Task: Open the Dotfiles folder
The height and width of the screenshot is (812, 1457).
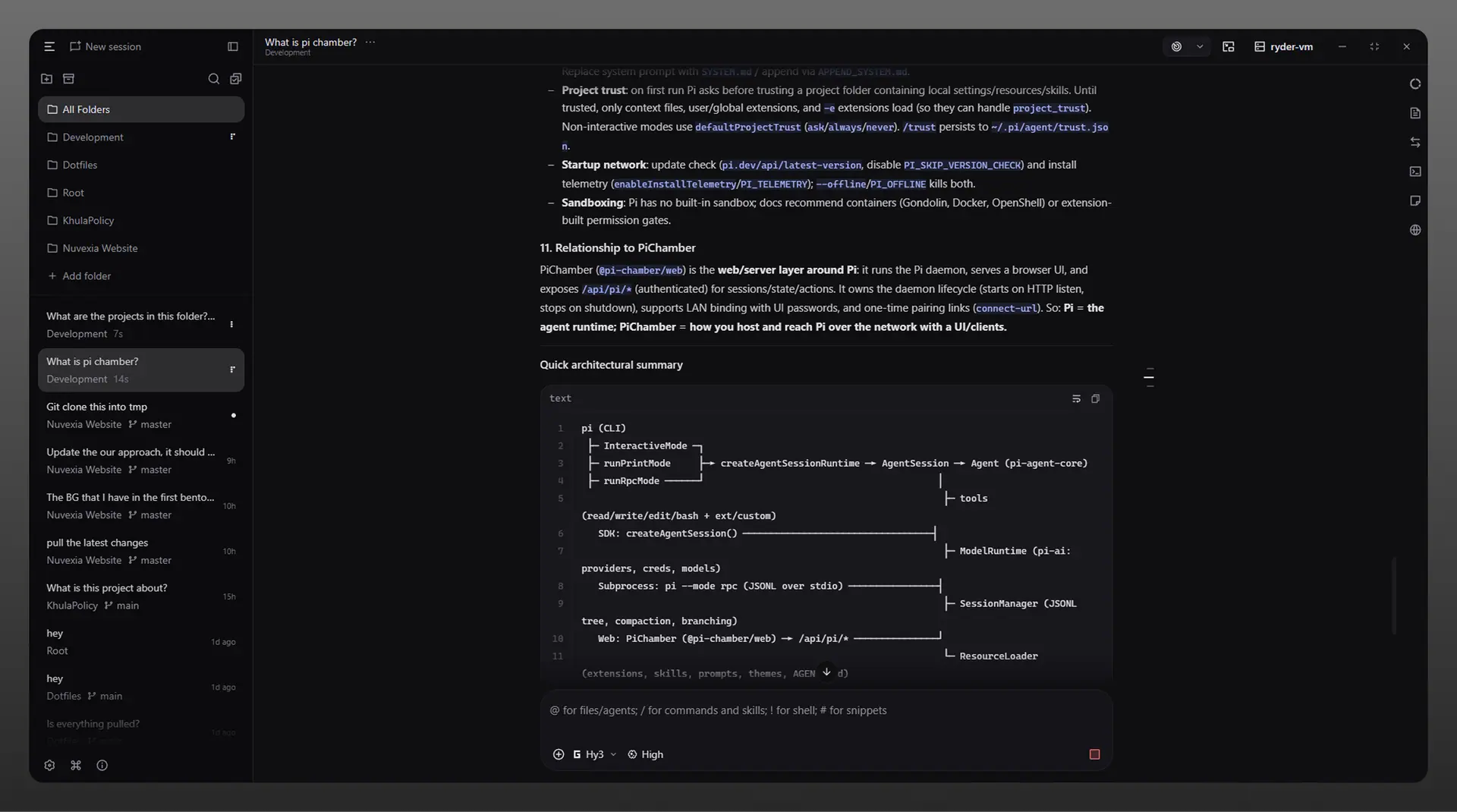Action: coord(141,165)
